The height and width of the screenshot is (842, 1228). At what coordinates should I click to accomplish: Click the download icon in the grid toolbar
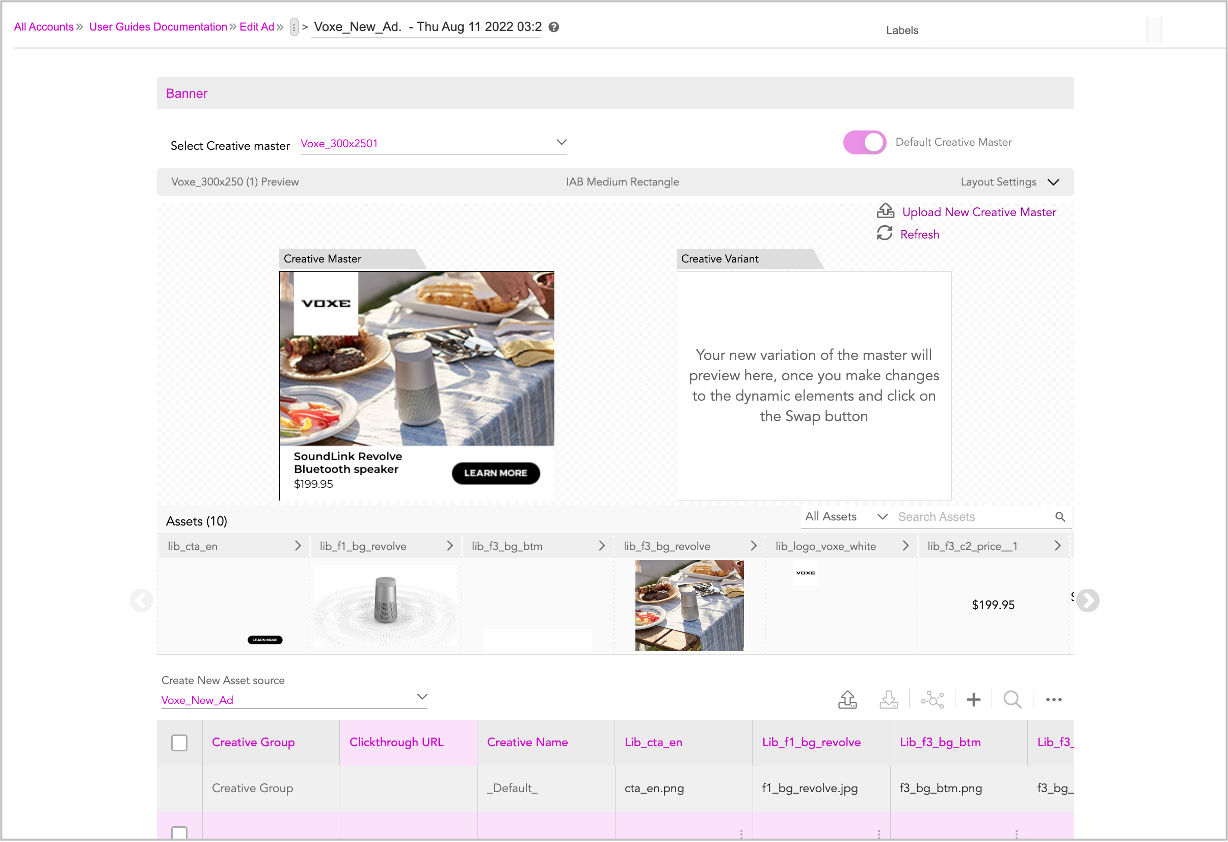tap(889, 700)
